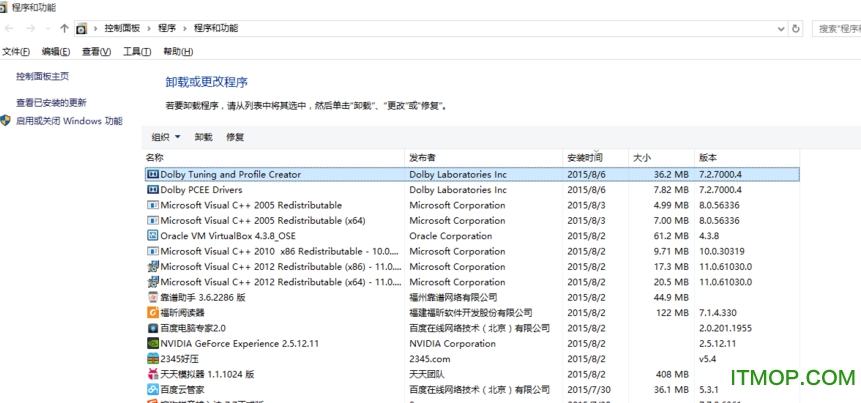Click the Visual C++ 2010 x86 icon

153,251
